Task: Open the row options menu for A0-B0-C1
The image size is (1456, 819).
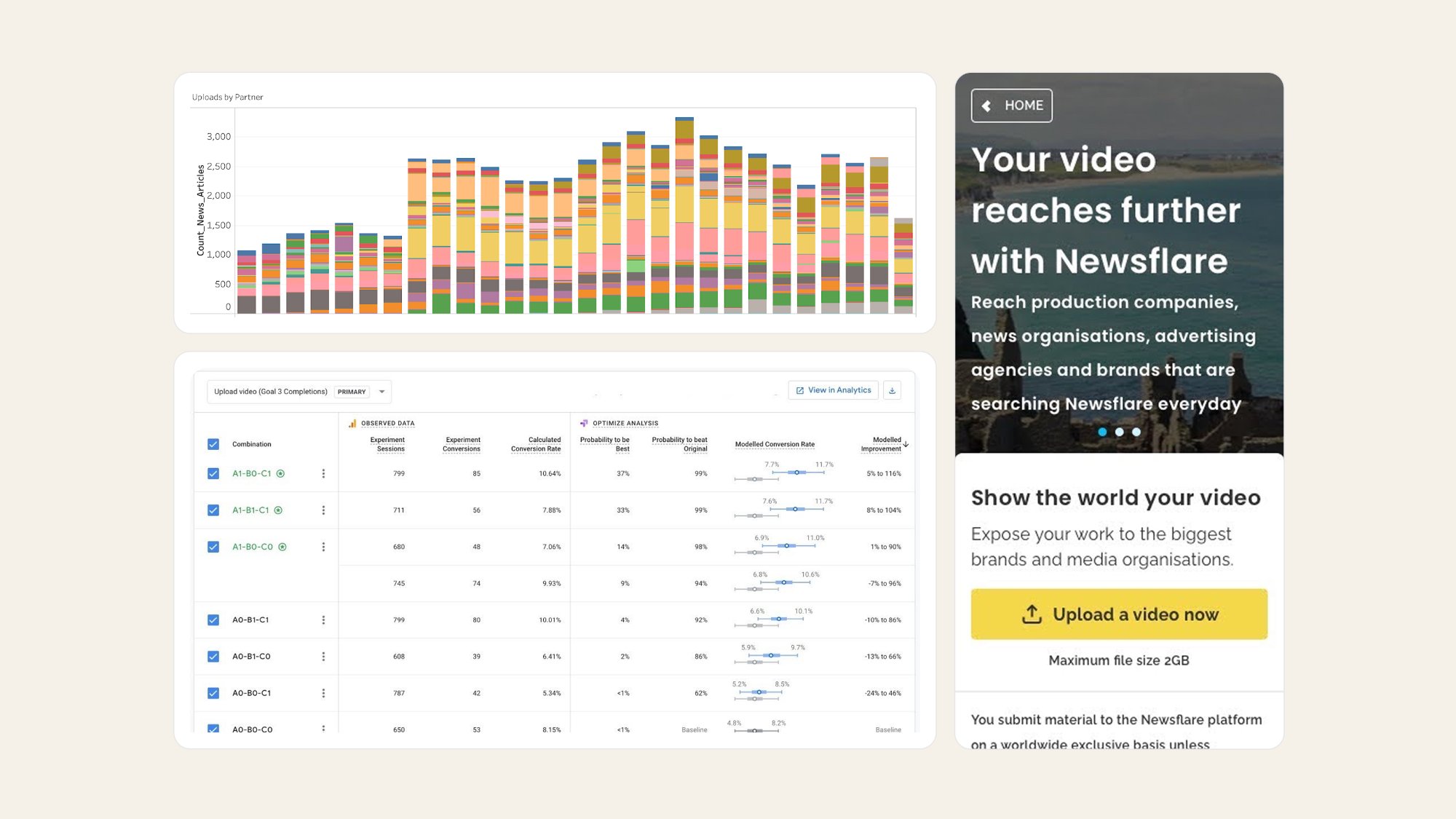Action: coord(323,693)
